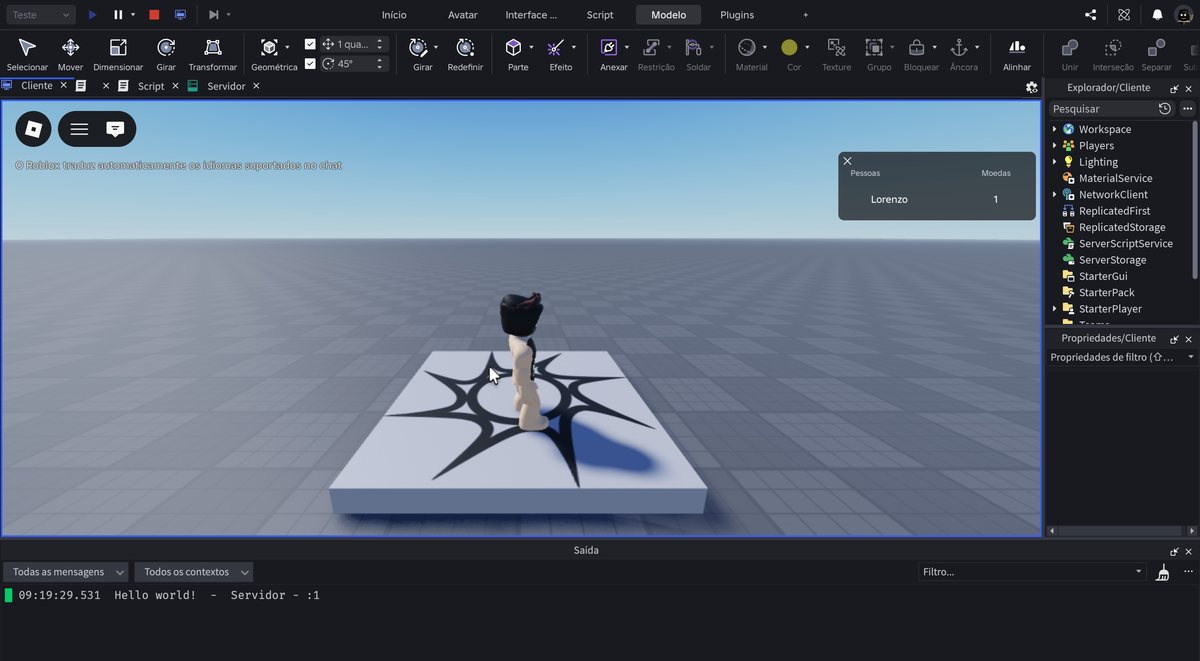1200x661 pixels.
Task: Click the Texture tool icon
Action: tap(836, 48)
